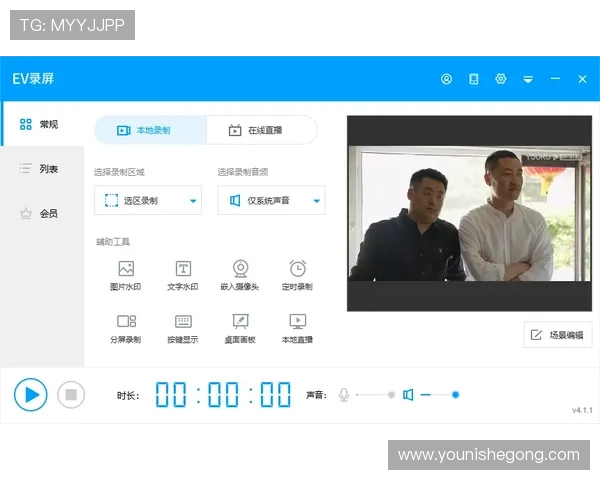Open the 文字水印 tool
This screenshot has height=480, width=600.
point(183,276)
